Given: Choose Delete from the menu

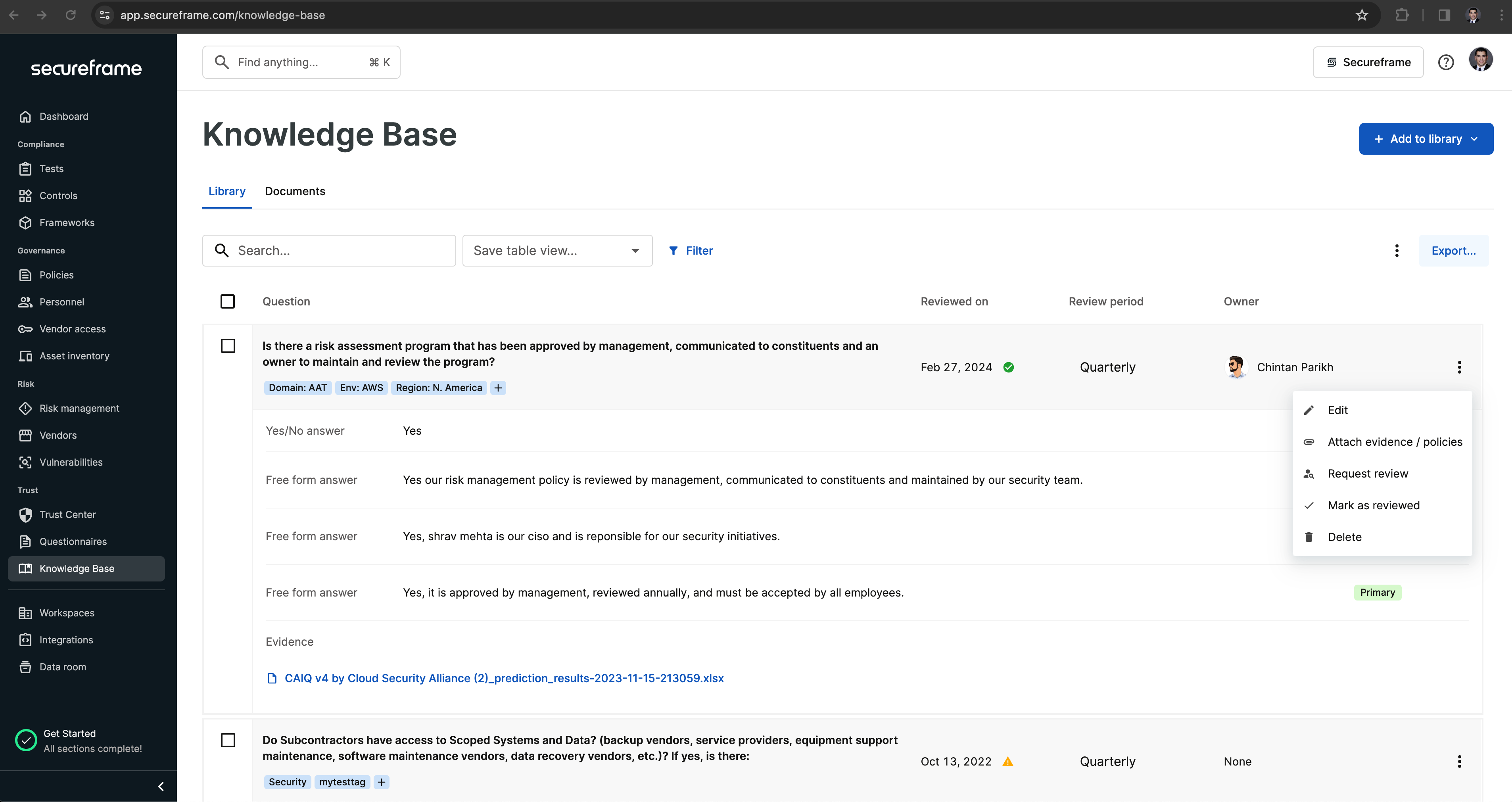Looking at the screenshot, I should [1382, 537].
